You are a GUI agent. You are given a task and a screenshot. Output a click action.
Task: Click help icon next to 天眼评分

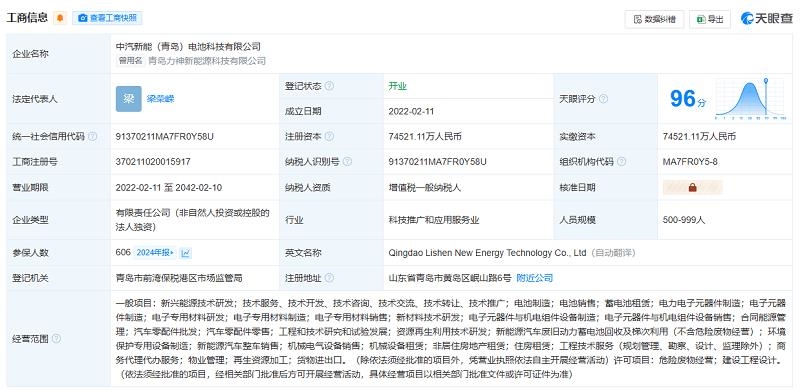[x=603, y=99]
